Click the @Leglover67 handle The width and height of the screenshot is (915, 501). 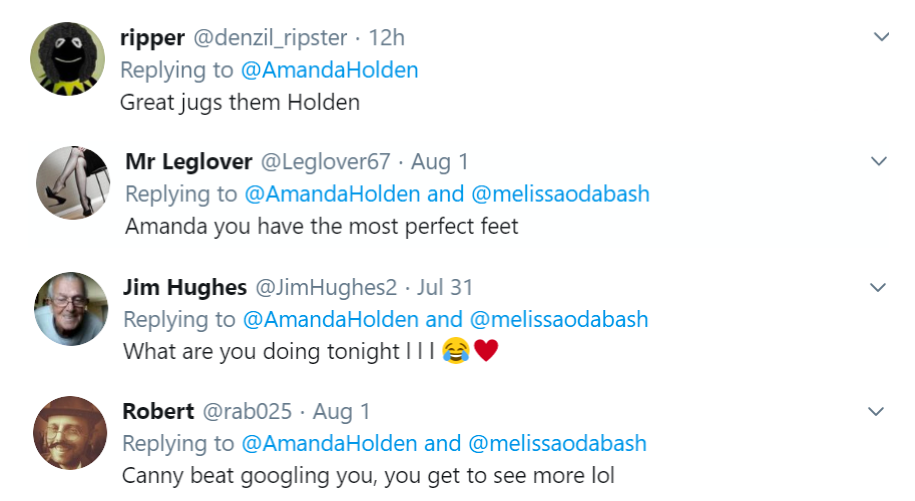(x=324, y=162)
